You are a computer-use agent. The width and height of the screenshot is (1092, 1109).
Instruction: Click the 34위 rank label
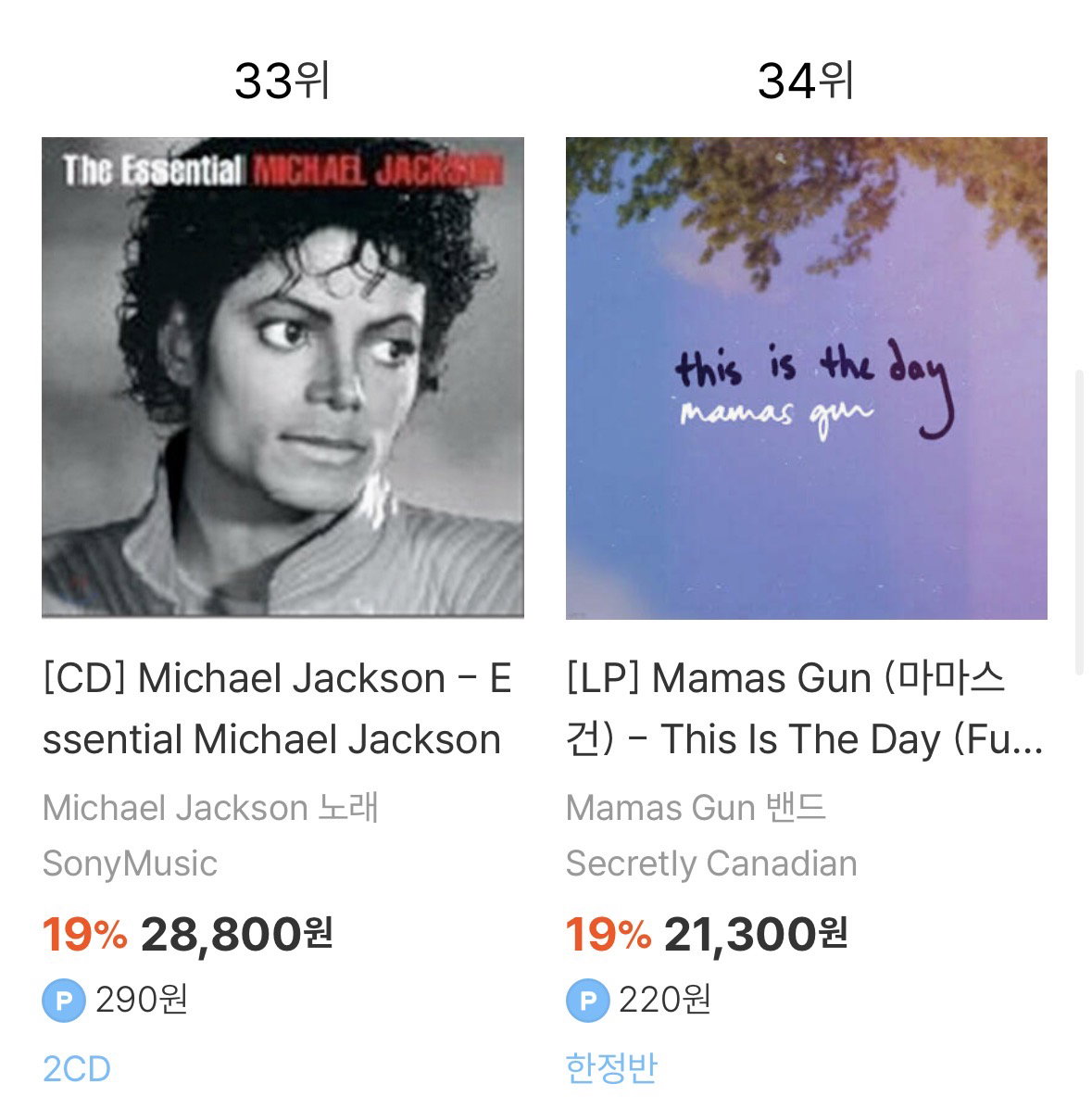[x=806, y=81]
